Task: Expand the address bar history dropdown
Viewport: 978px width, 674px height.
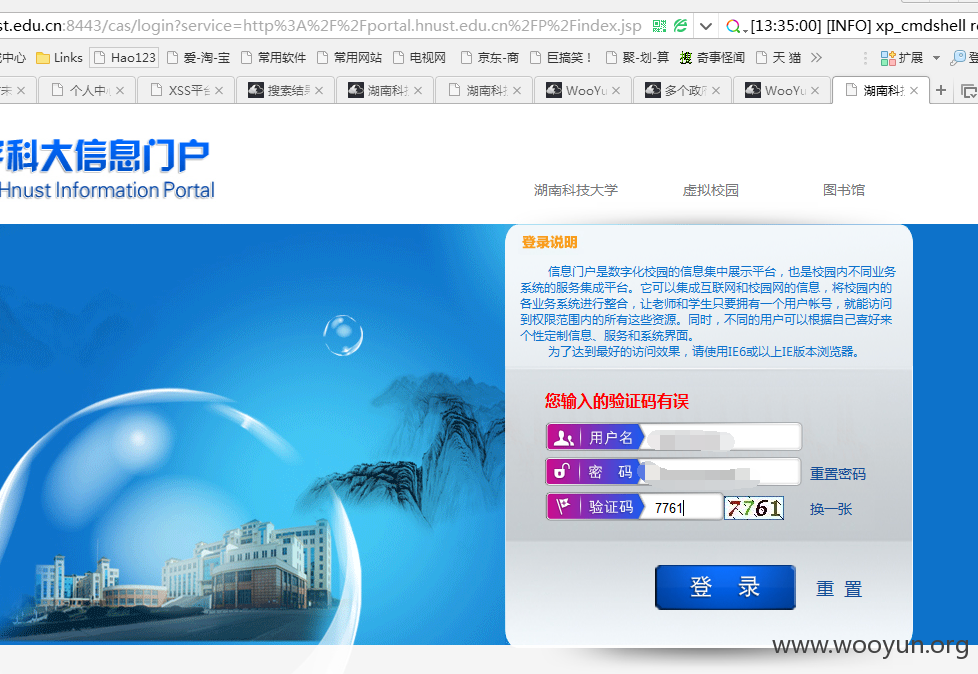Action: [705, 26]
